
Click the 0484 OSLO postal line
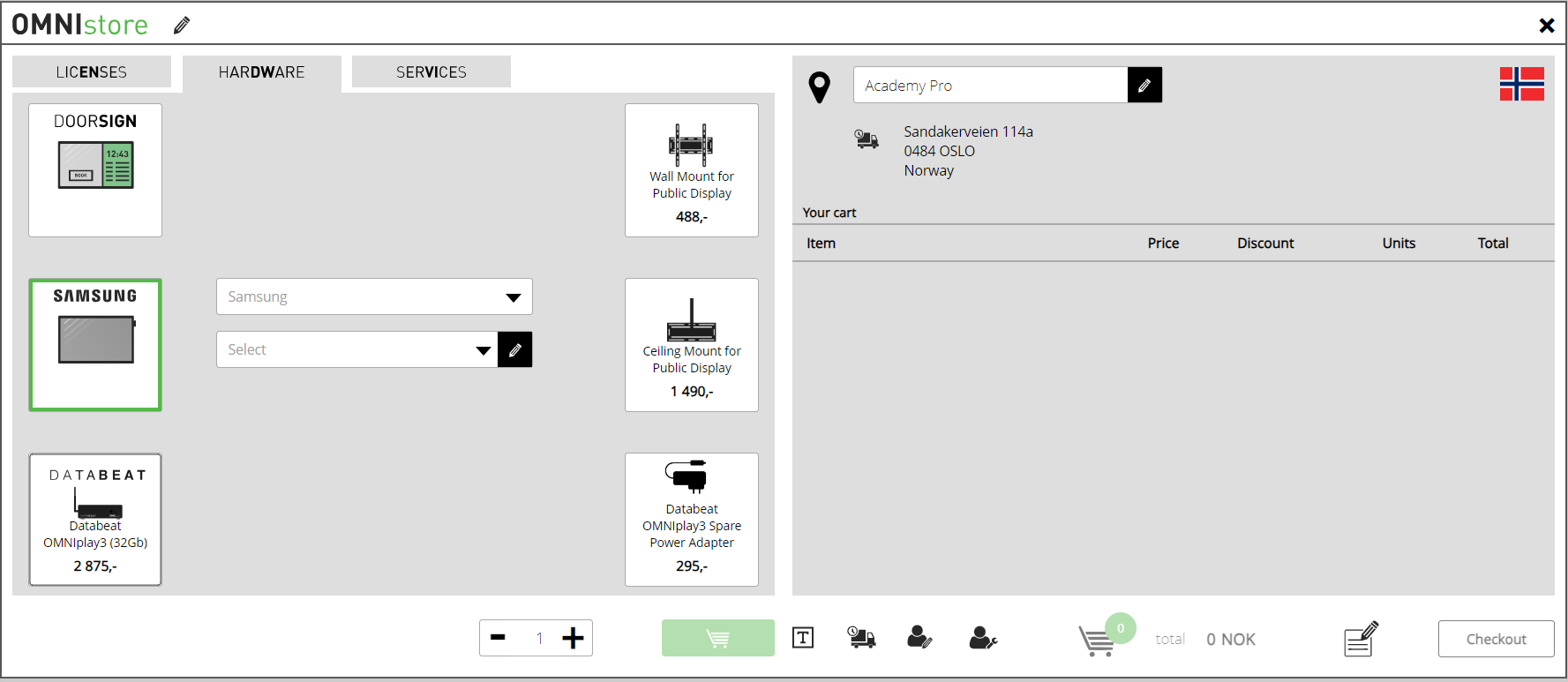[x=939, y=151]
